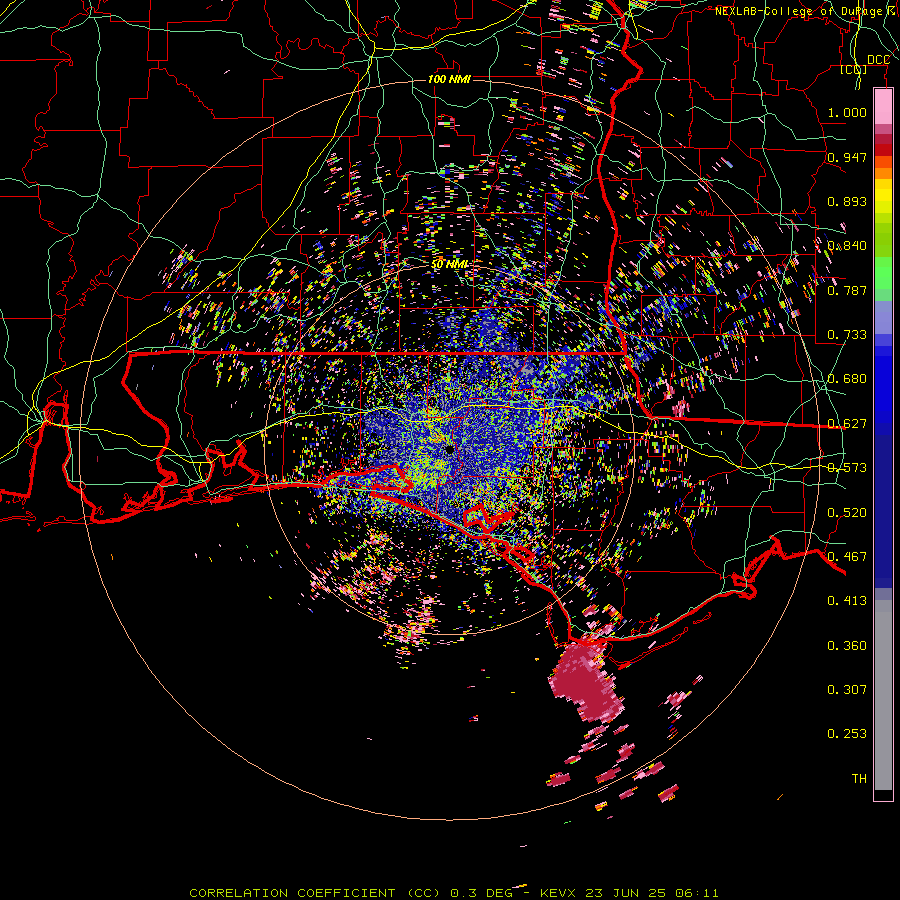Click the bright green swatch on the color bar
Screen dimensions: 900x900
883,272
